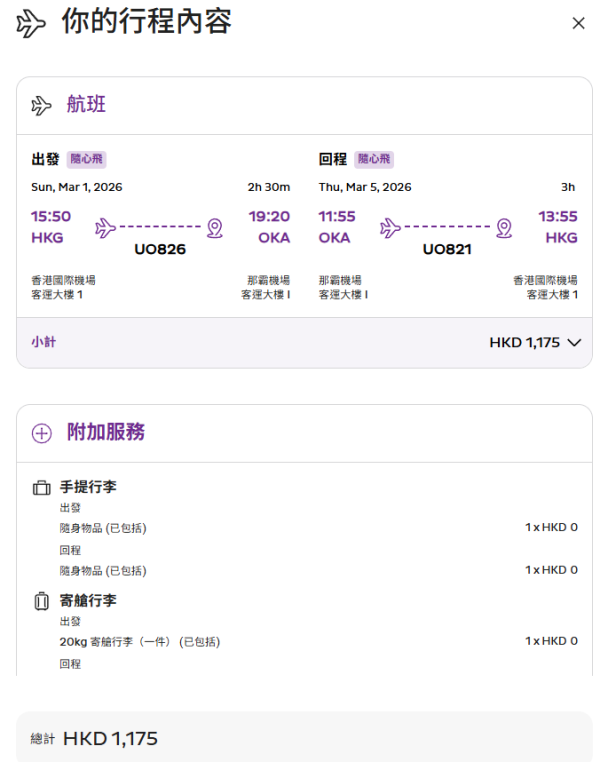Click the 2h 30m duration
The image size is (600, 762).
tap(269, 187)
